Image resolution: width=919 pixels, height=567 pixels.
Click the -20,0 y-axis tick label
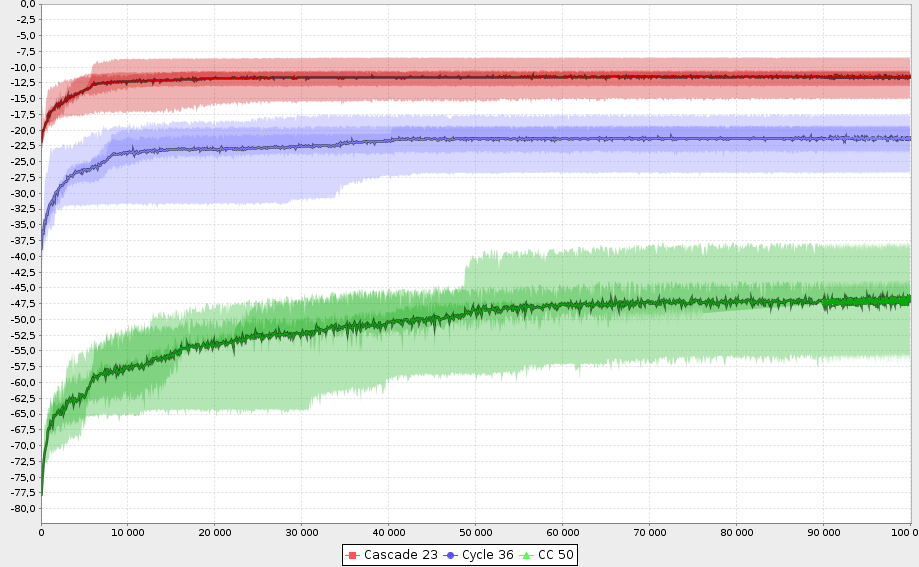[21, 130]
